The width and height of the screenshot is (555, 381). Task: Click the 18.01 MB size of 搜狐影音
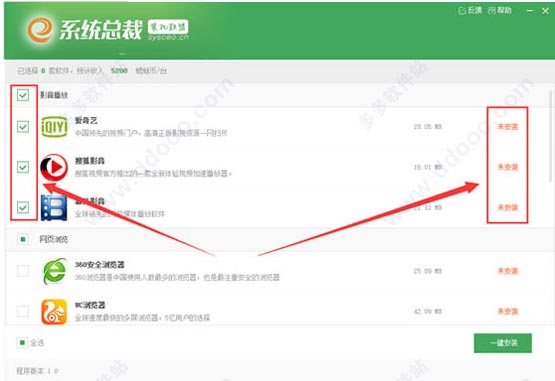tap(428, 167)
